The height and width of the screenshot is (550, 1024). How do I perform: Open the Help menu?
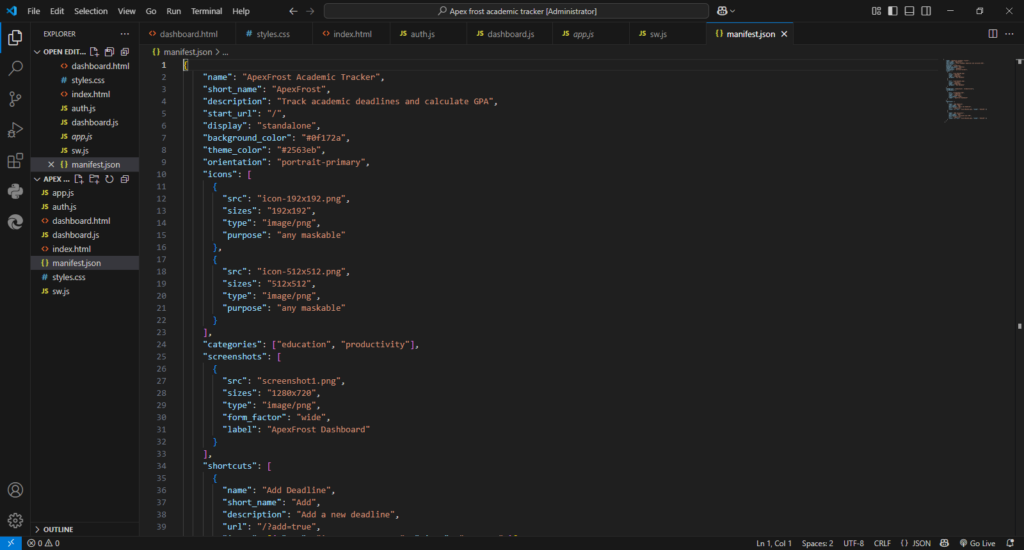pos(241,11)
